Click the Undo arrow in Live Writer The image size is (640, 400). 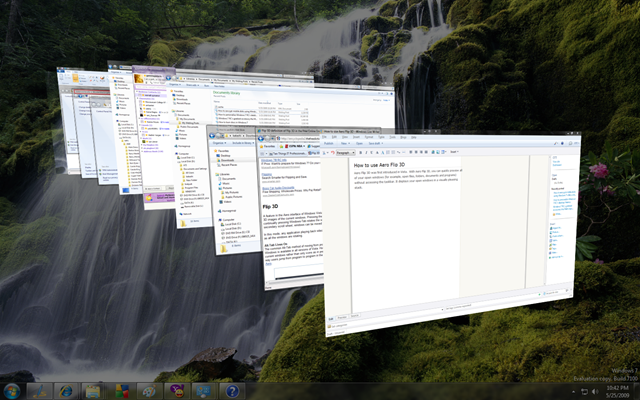333,152
